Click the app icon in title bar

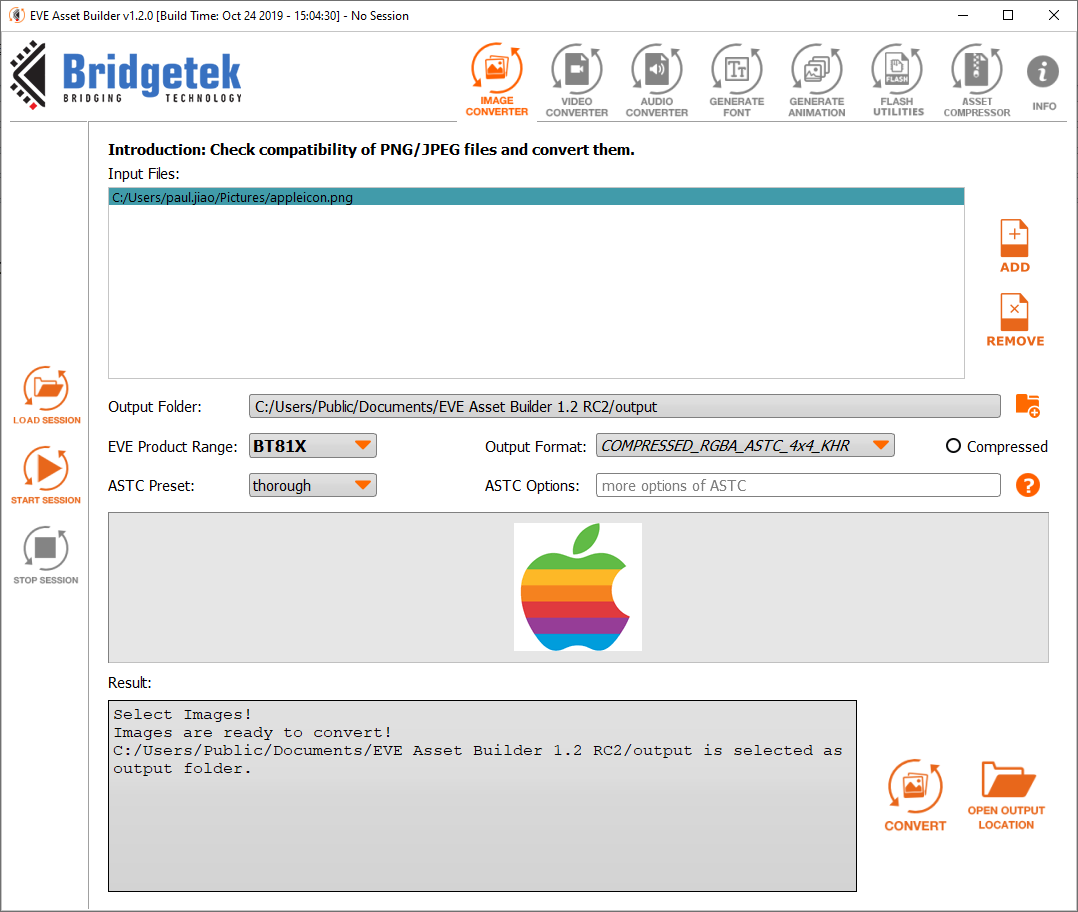pyautogui.click(x=16, y=15)
